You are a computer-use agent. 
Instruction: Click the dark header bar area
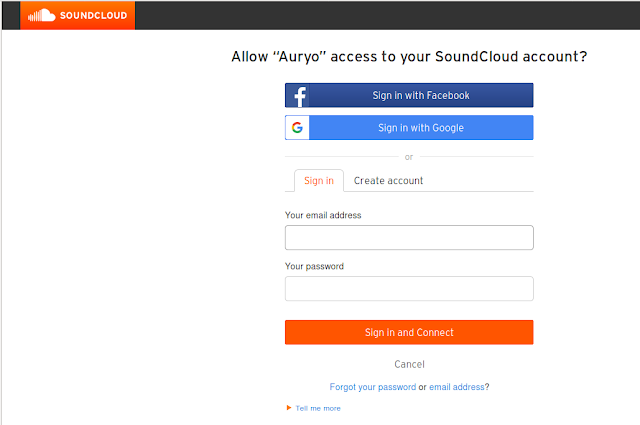[387, 16]
